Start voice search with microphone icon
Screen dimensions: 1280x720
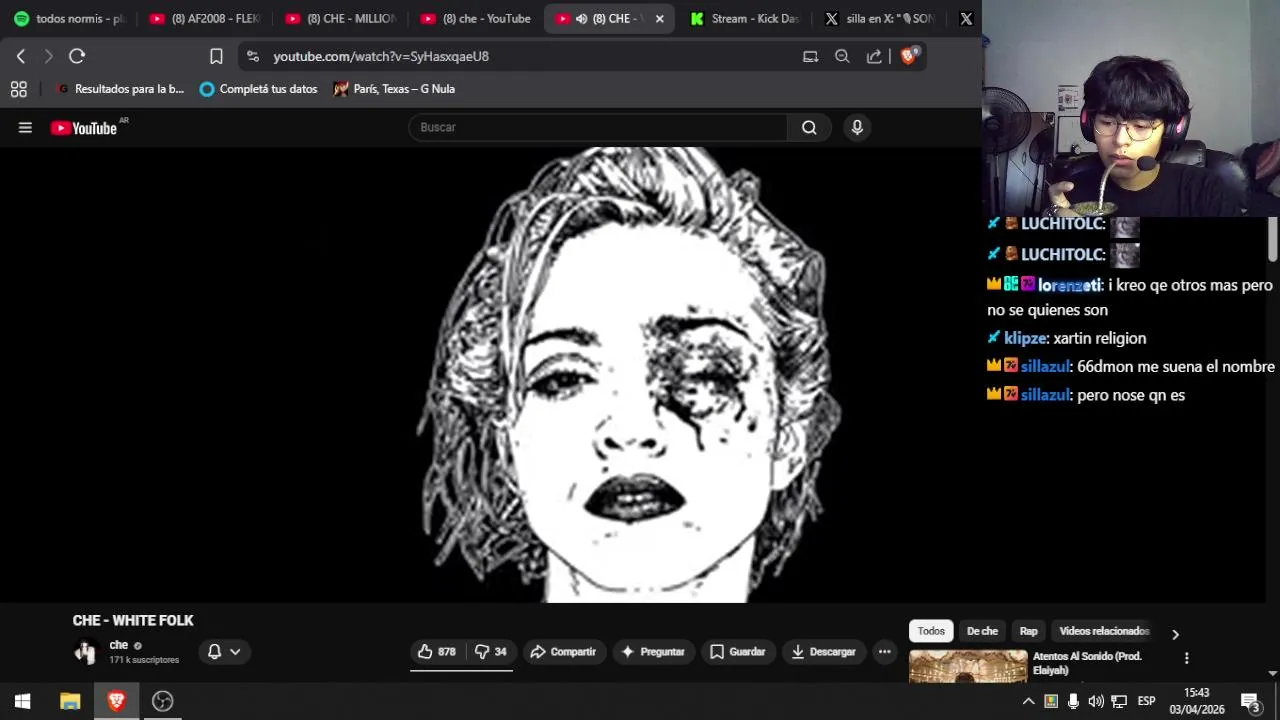point(857,127)
